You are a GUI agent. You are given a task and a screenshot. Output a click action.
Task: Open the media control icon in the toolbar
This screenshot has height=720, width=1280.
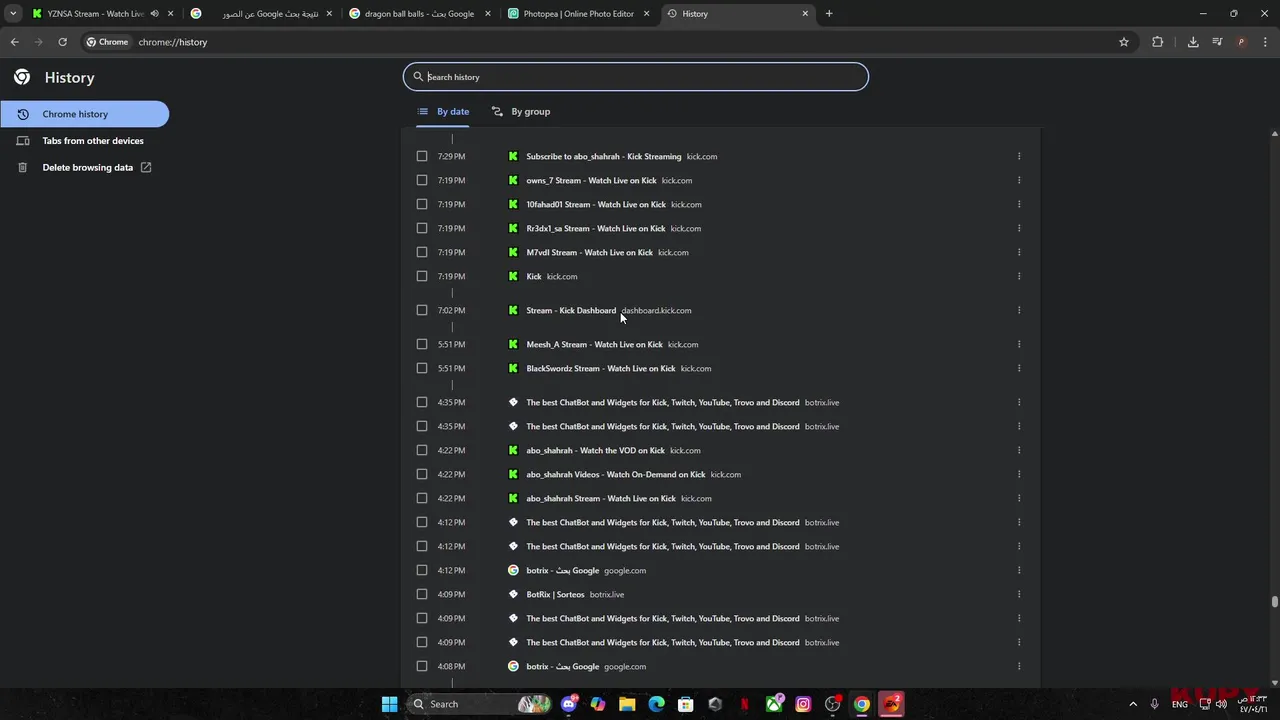[x=1217, y=42]
